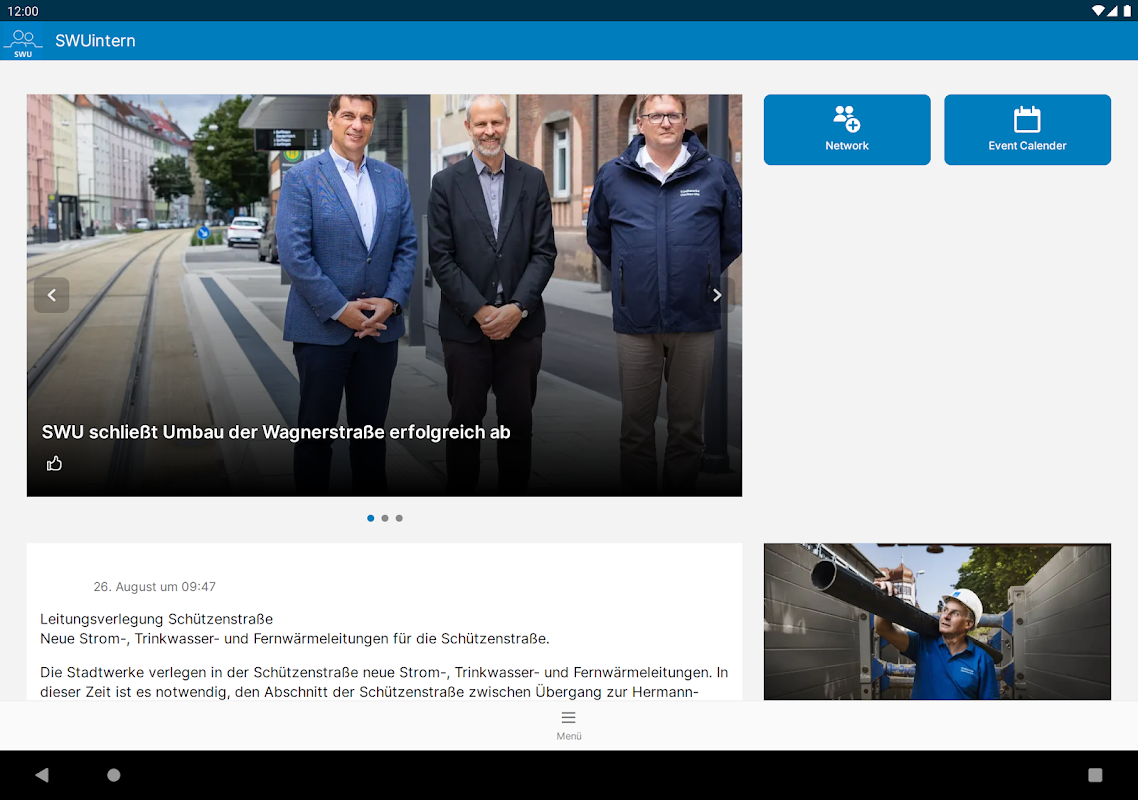Show previous carousel slide arrow
The image size is (1138, 800).
(52, 295)
